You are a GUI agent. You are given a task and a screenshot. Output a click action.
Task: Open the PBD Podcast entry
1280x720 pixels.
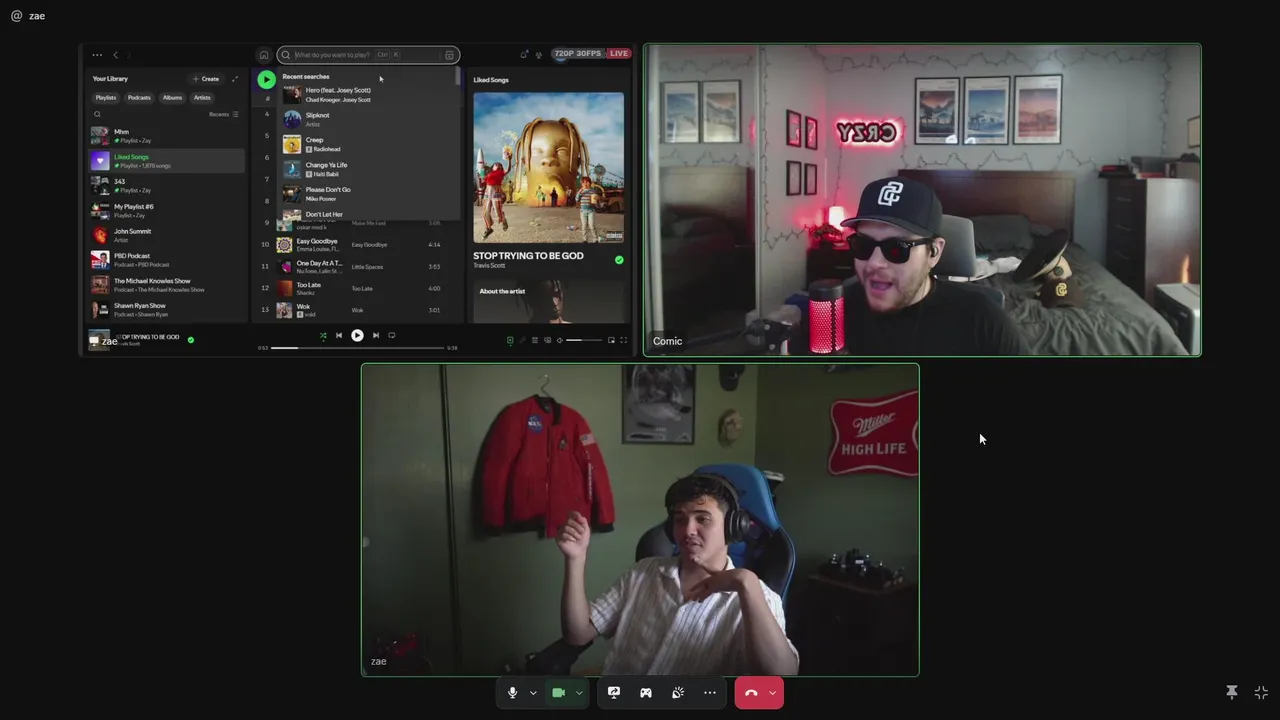166,260
